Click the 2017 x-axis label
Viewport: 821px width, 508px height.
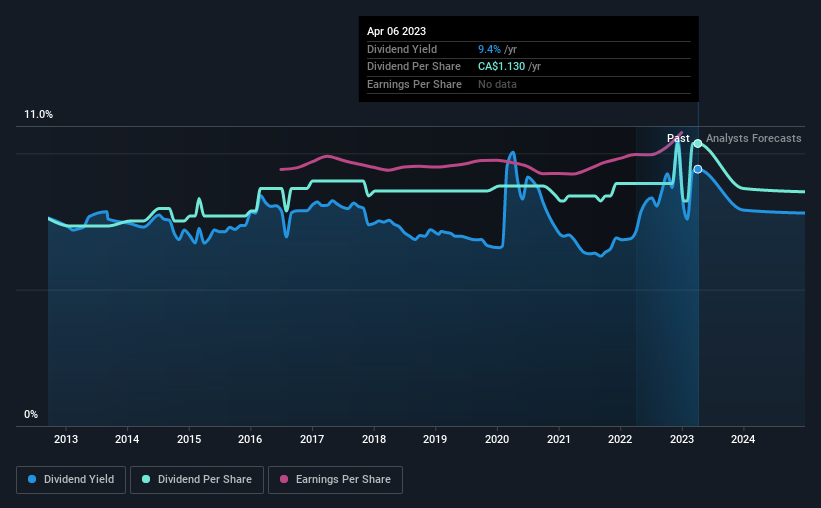tap(312, 439)
